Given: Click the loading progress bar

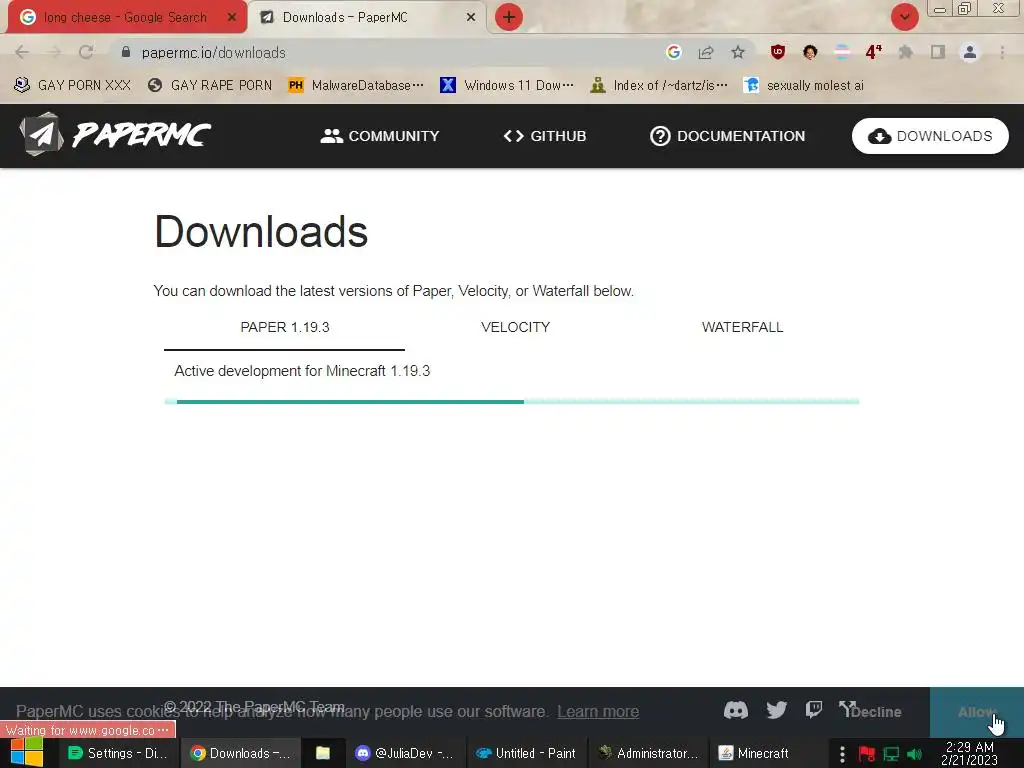Looking at the screenshot, I should tap(512, 402).
